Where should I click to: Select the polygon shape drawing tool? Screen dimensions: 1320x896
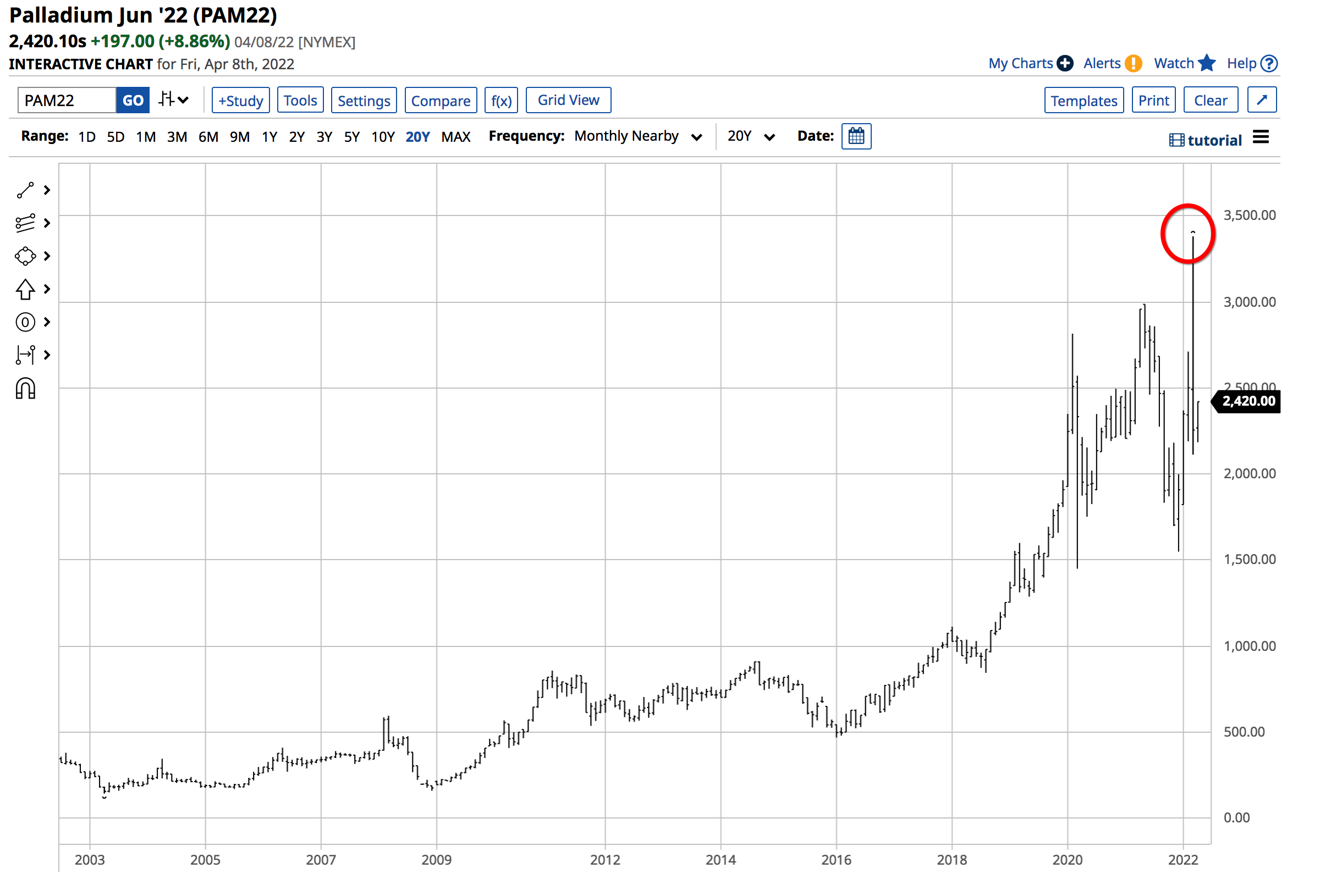[25, 257]
